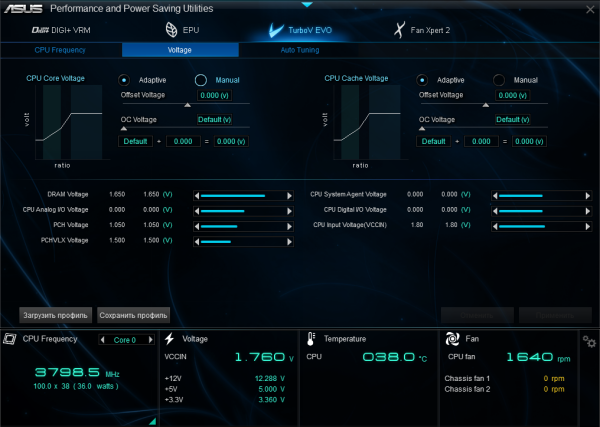Click the Сохранить профиль button
The image size is (600, 427).
click(133, 314)
